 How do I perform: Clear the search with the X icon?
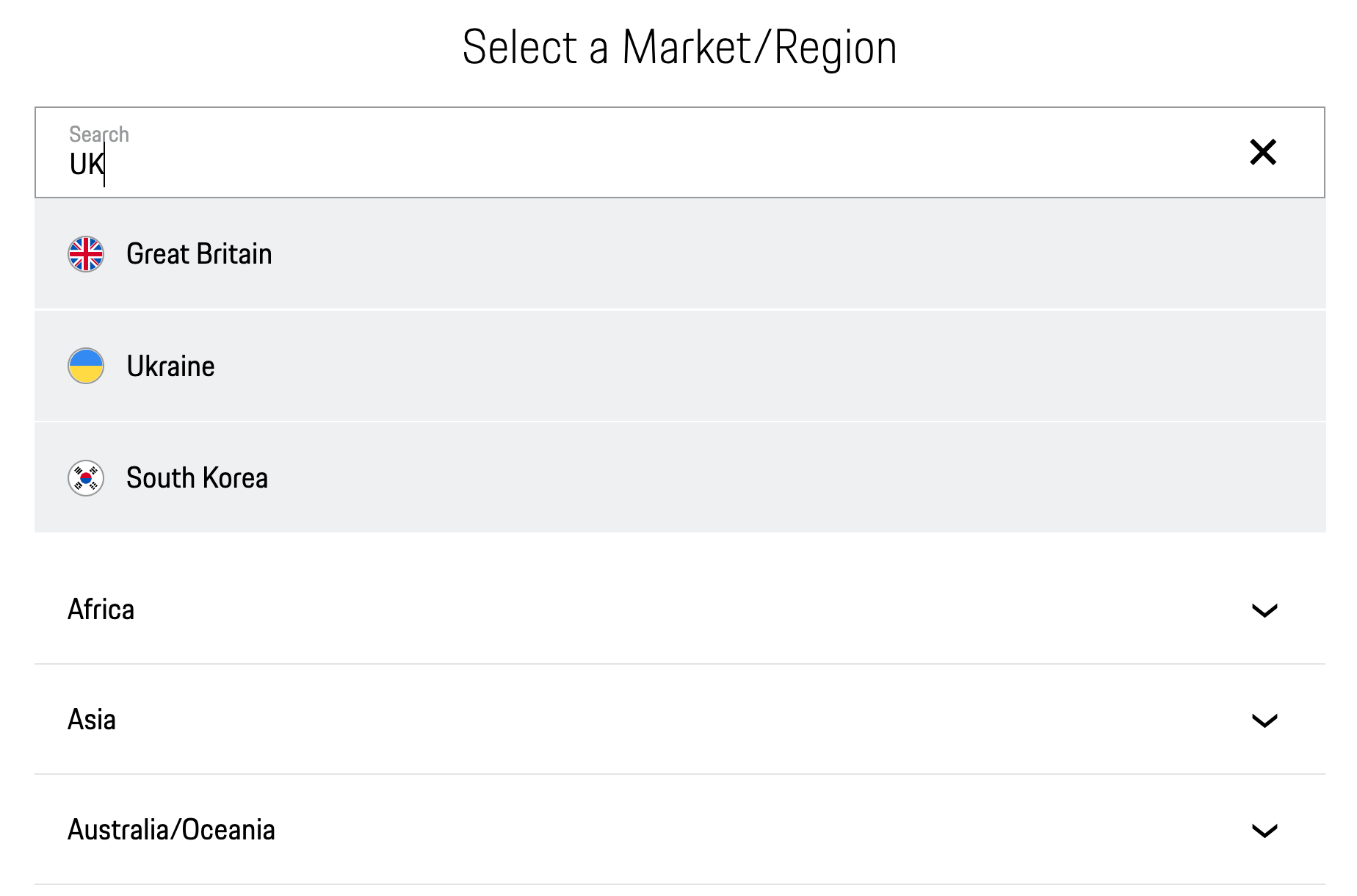coord(1263,152)
